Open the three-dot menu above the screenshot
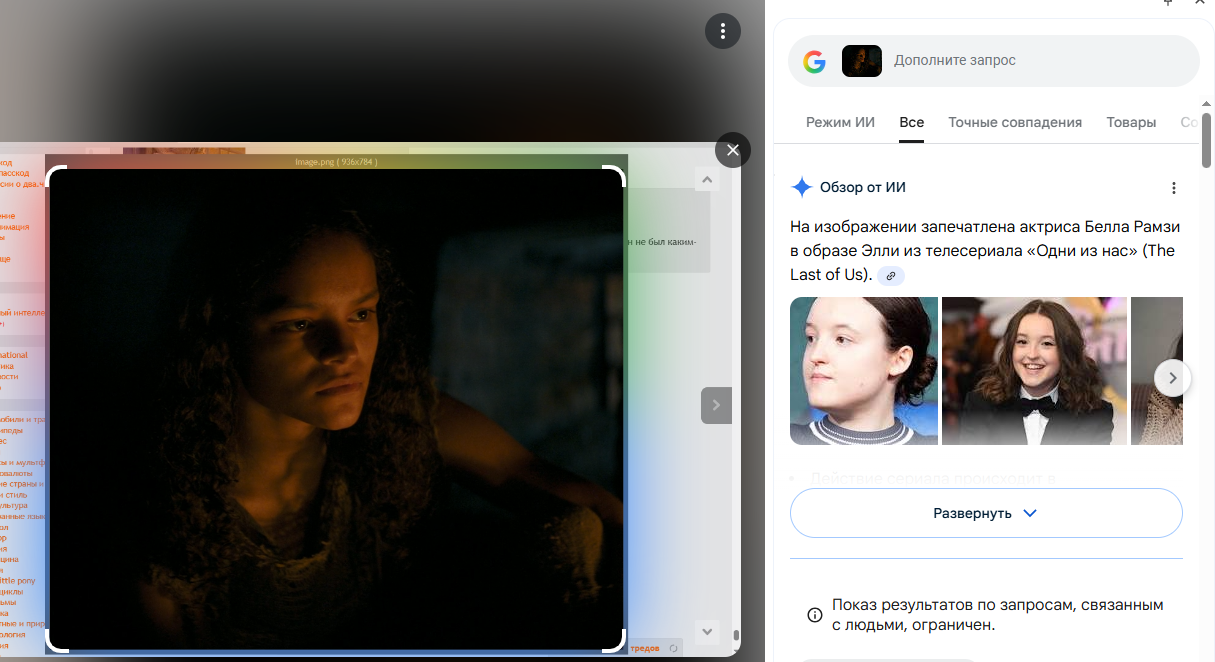Image resolution: width=1215 pixels, height=662 pixels. click(x=723, y=30)
